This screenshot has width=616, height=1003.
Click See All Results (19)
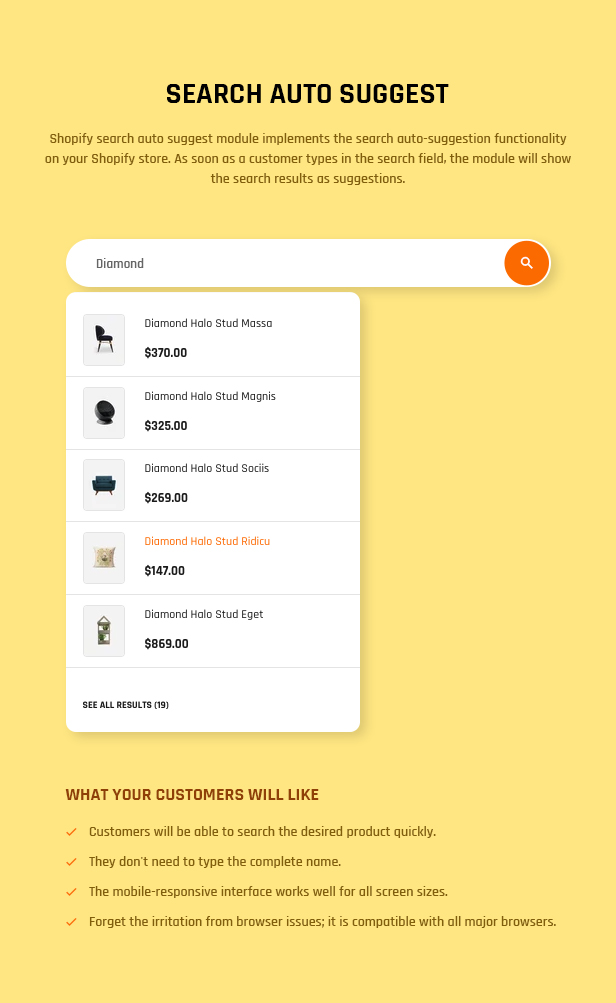(x=125, y=705)
